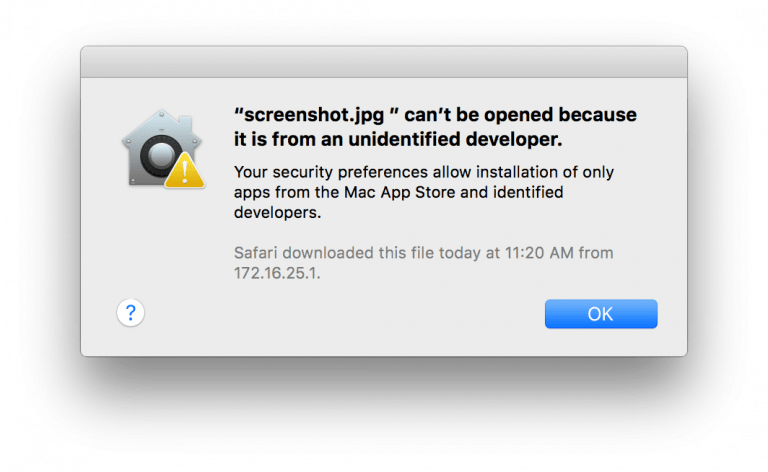Click the 172.16.25.1 IP address text

click(x=277, y=273)
